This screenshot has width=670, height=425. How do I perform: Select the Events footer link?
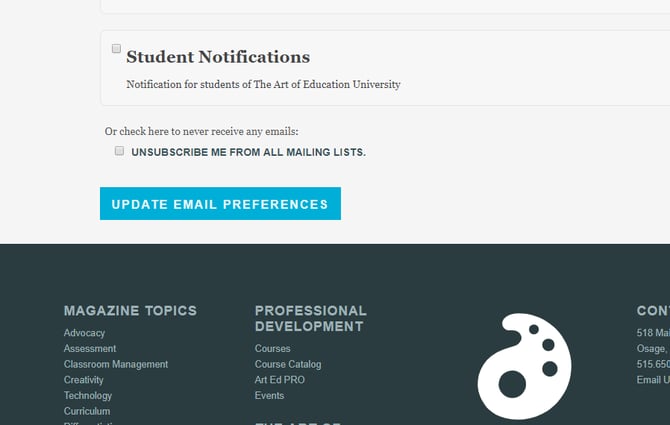pyautogui.click(x=270, y=396)
